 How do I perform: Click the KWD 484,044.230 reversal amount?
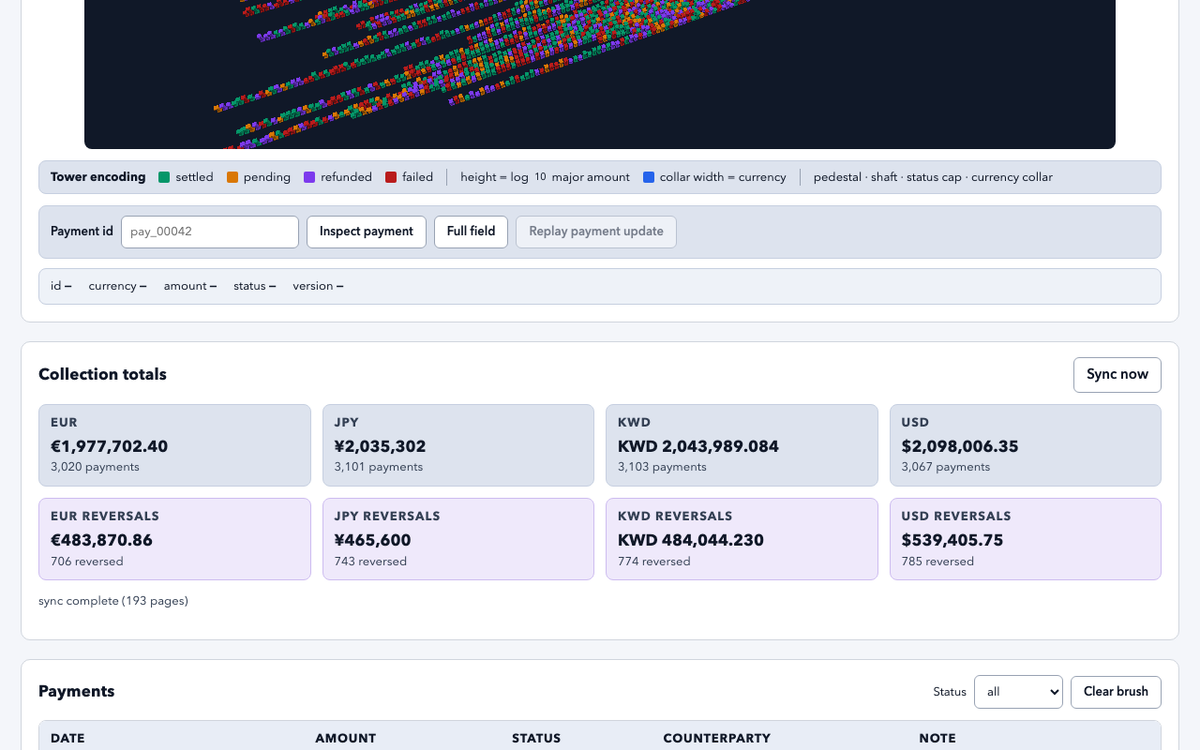tap(691, 540)
